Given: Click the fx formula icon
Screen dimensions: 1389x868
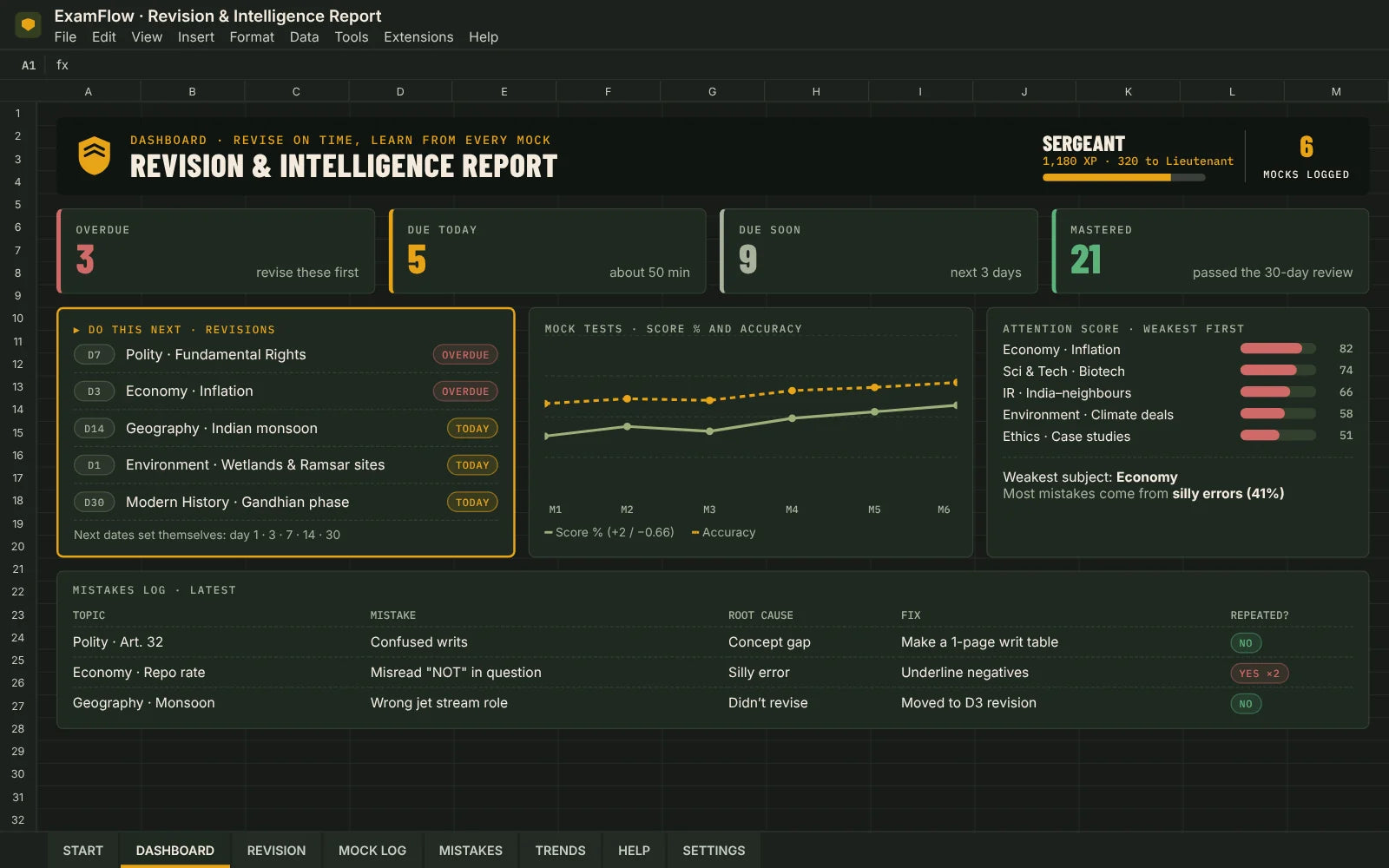Looking at the screenshot, I should tap(63, 65).
